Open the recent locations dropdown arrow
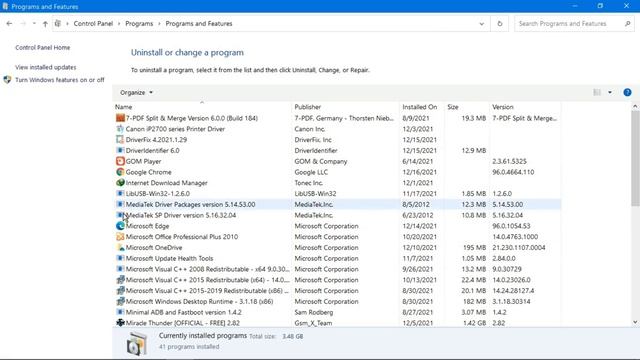Viewport: 640px width, 360px height. 34,24
